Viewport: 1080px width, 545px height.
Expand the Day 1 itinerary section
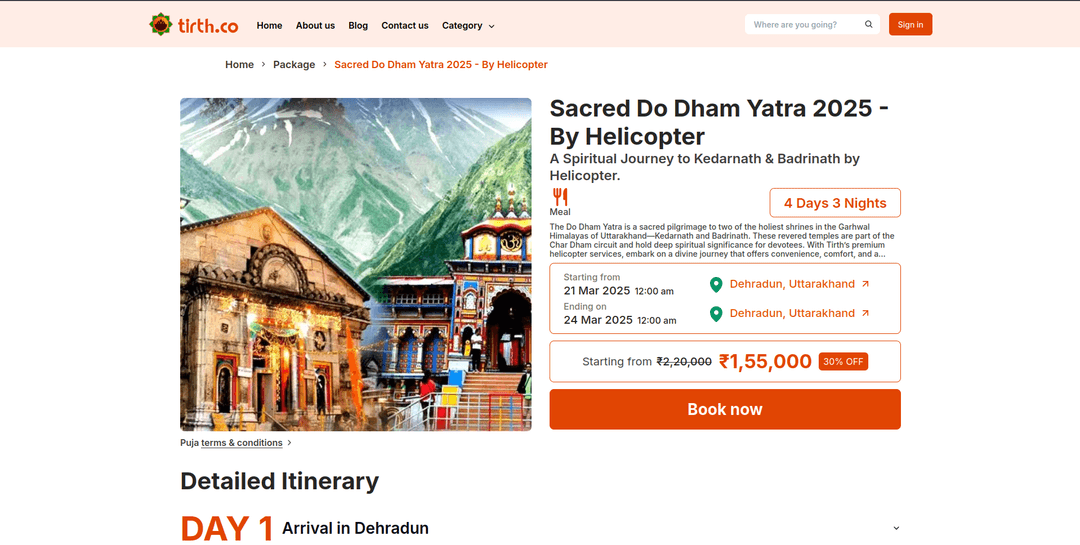click(896, 528)
